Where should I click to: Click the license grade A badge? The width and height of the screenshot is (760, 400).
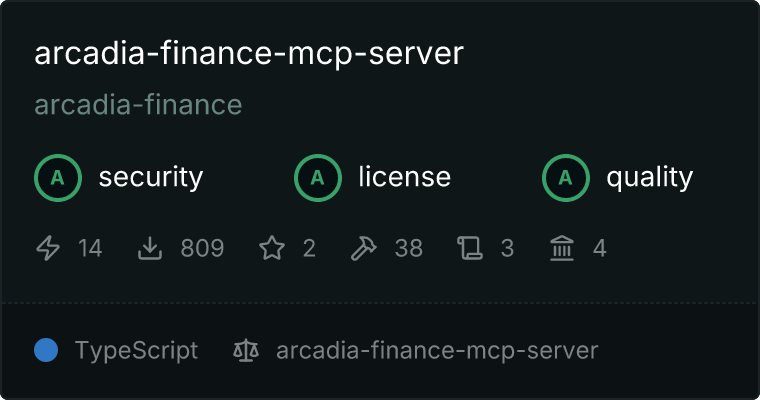(317, 178)
